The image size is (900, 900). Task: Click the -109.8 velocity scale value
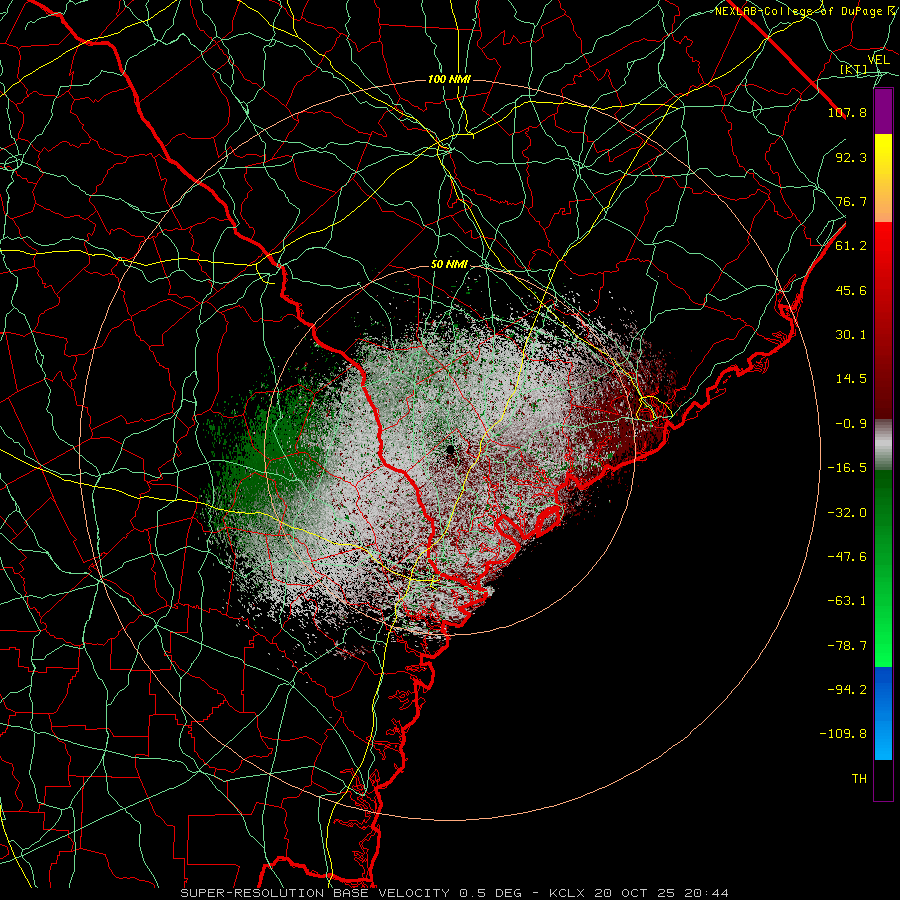click(843, 734)
